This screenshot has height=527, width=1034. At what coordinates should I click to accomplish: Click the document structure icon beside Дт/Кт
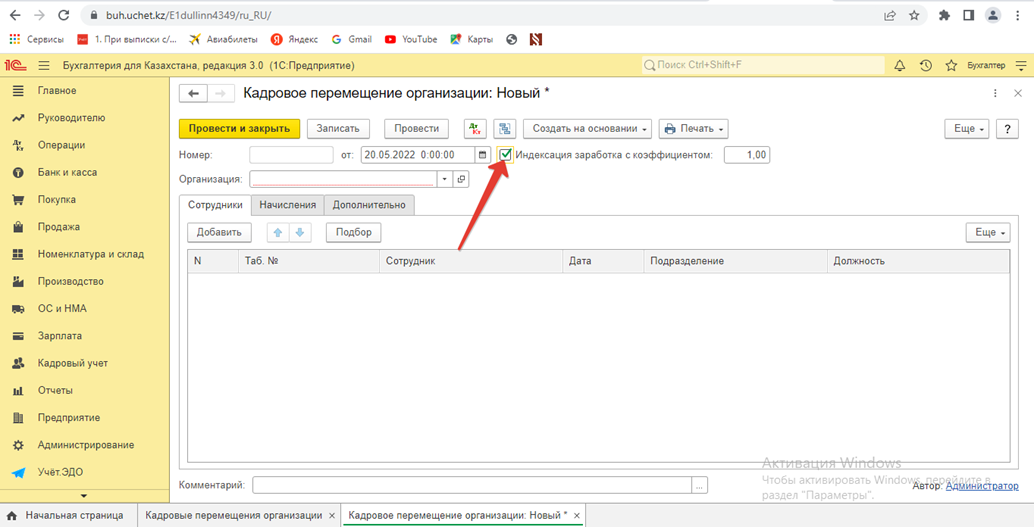click(504, 128)
